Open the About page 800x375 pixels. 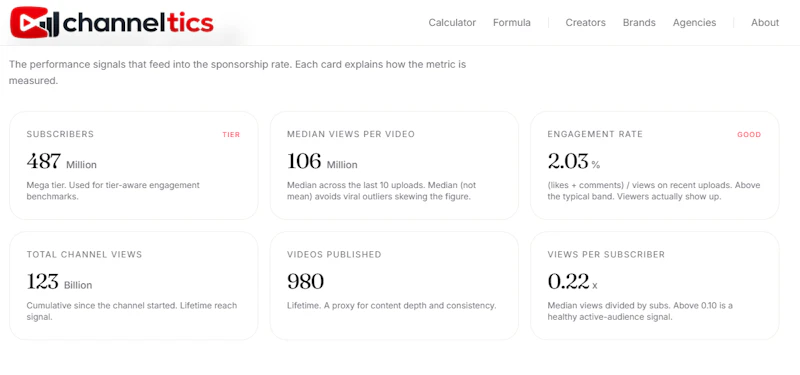point(765,22)
